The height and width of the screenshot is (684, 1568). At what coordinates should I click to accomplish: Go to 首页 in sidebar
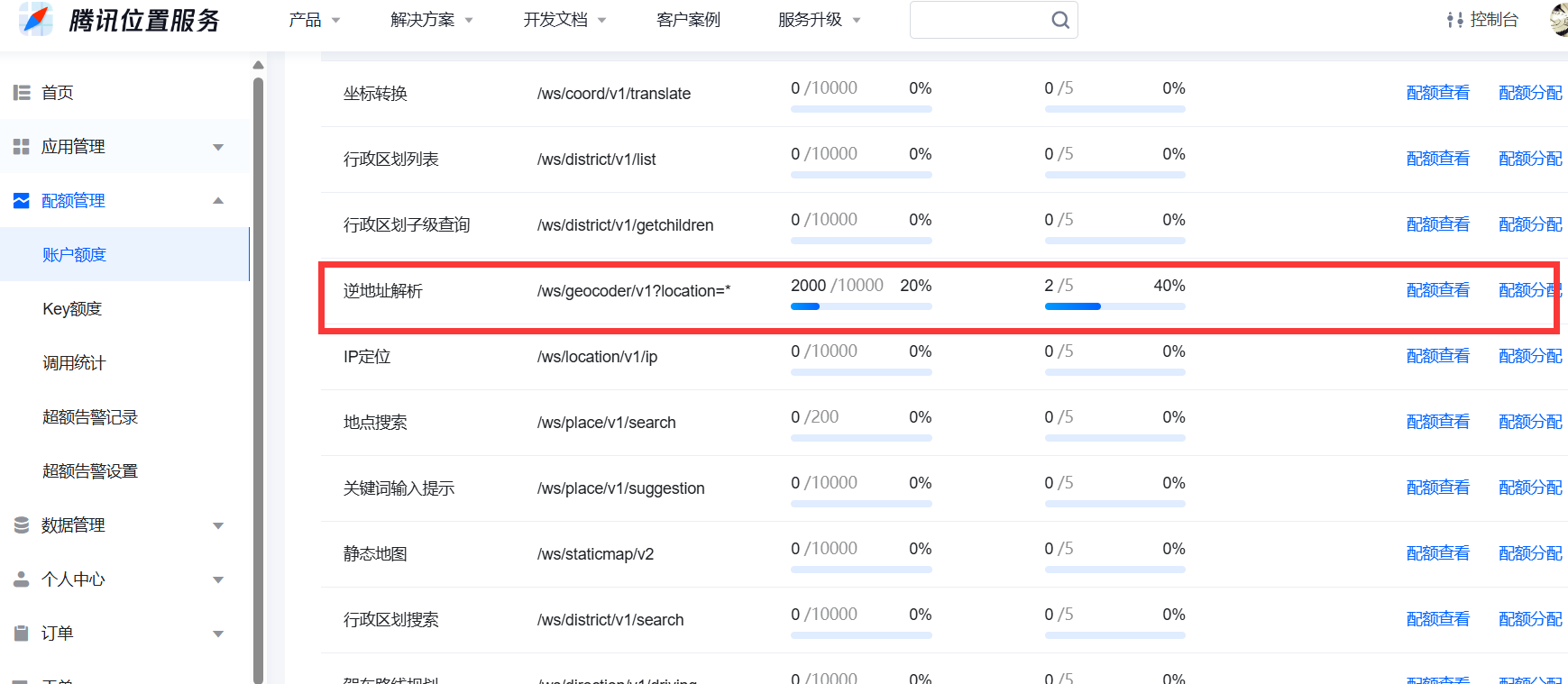tap(58, 93)
